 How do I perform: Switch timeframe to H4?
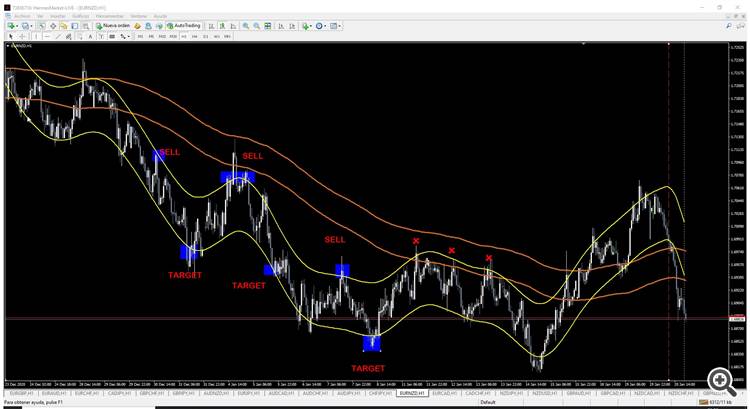(x=194, y=36)
